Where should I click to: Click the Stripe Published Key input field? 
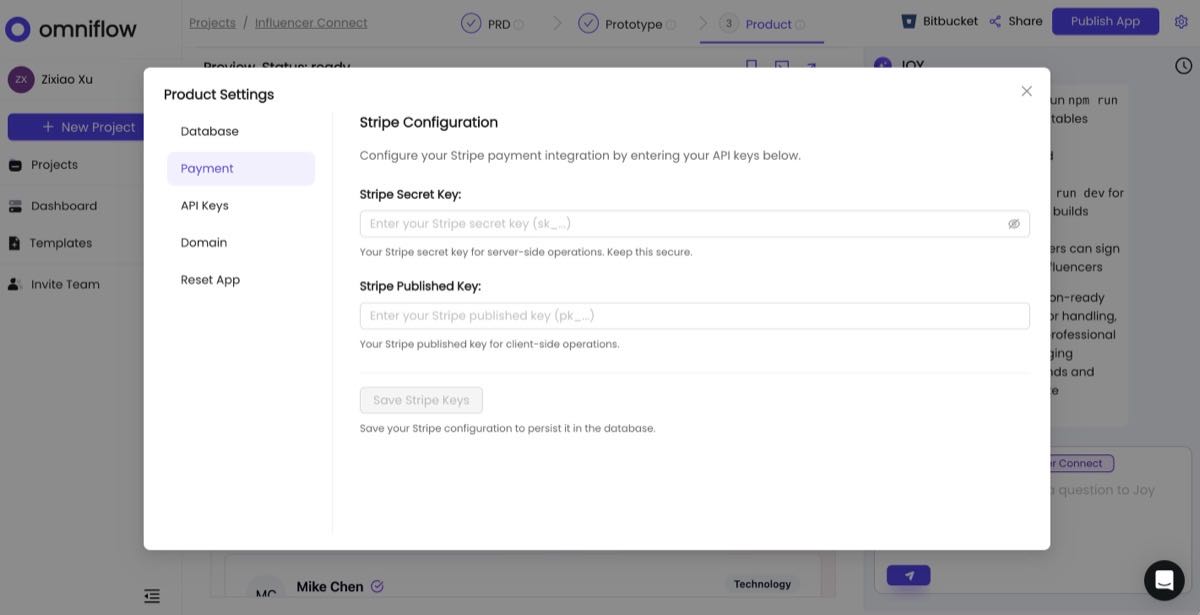(694, 315)
